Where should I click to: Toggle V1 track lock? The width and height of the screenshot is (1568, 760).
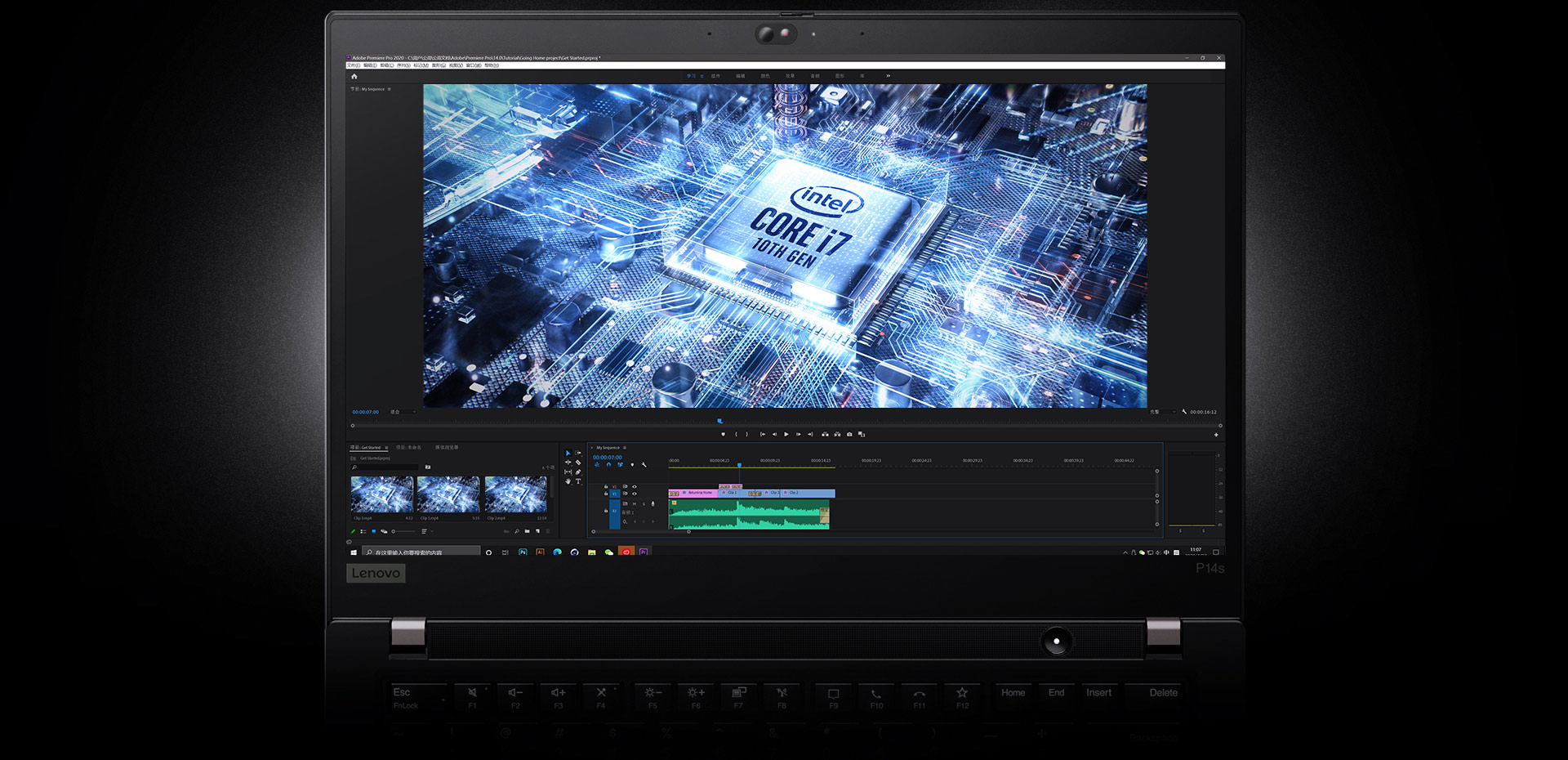point(606,494)
